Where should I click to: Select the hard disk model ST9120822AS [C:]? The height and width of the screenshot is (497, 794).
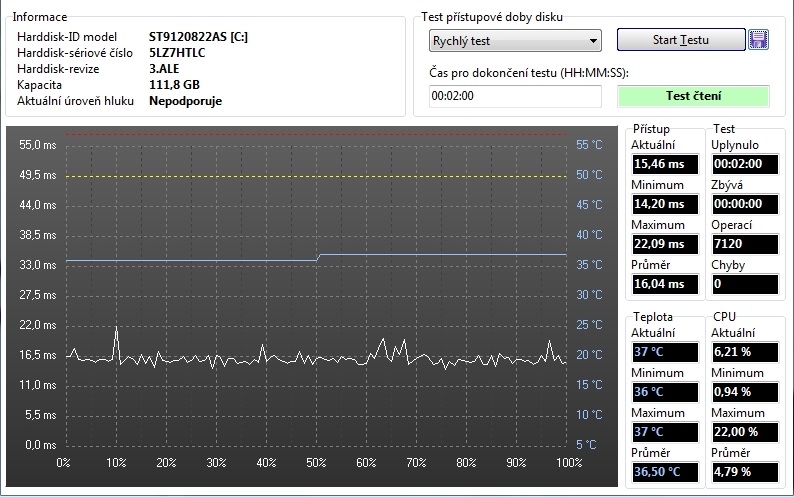pos(198,36)
